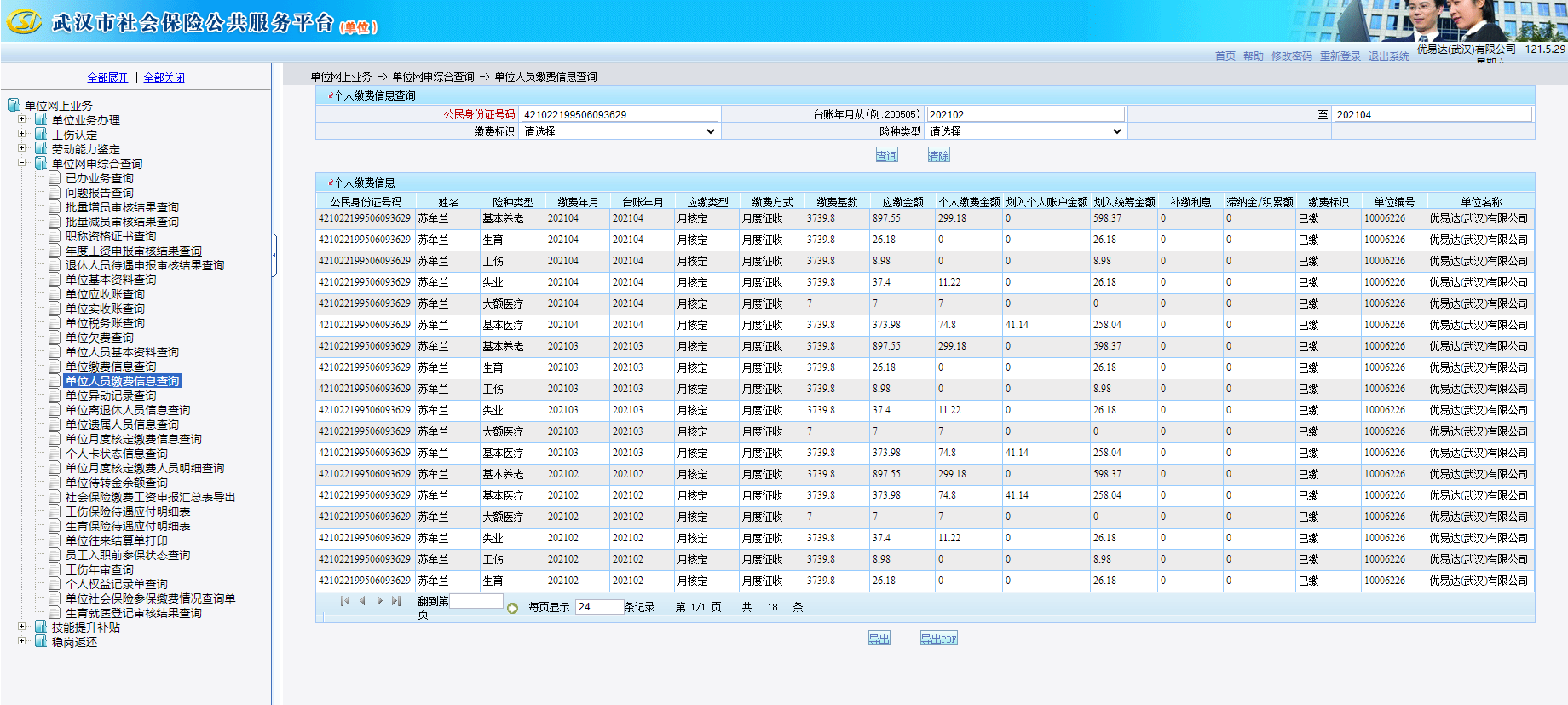This screenshot has height=705, width=1568.
Task: Click the previous page arrow
Action: [x=362, y=601]
